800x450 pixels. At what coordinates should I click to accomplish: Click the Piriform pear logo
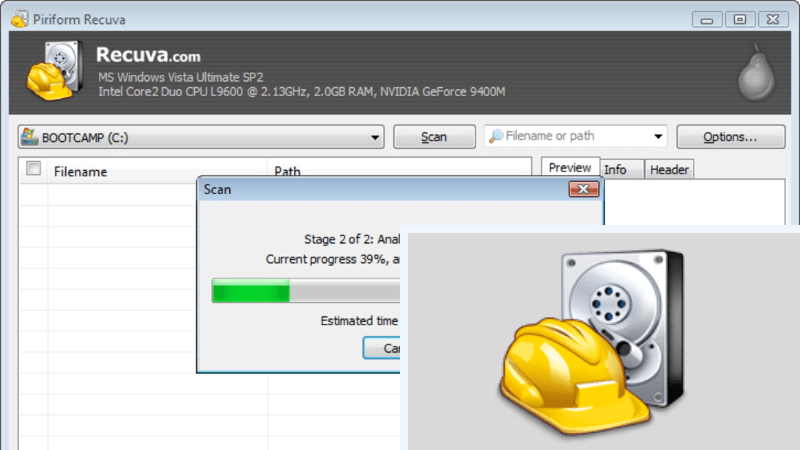pos(755,74)
